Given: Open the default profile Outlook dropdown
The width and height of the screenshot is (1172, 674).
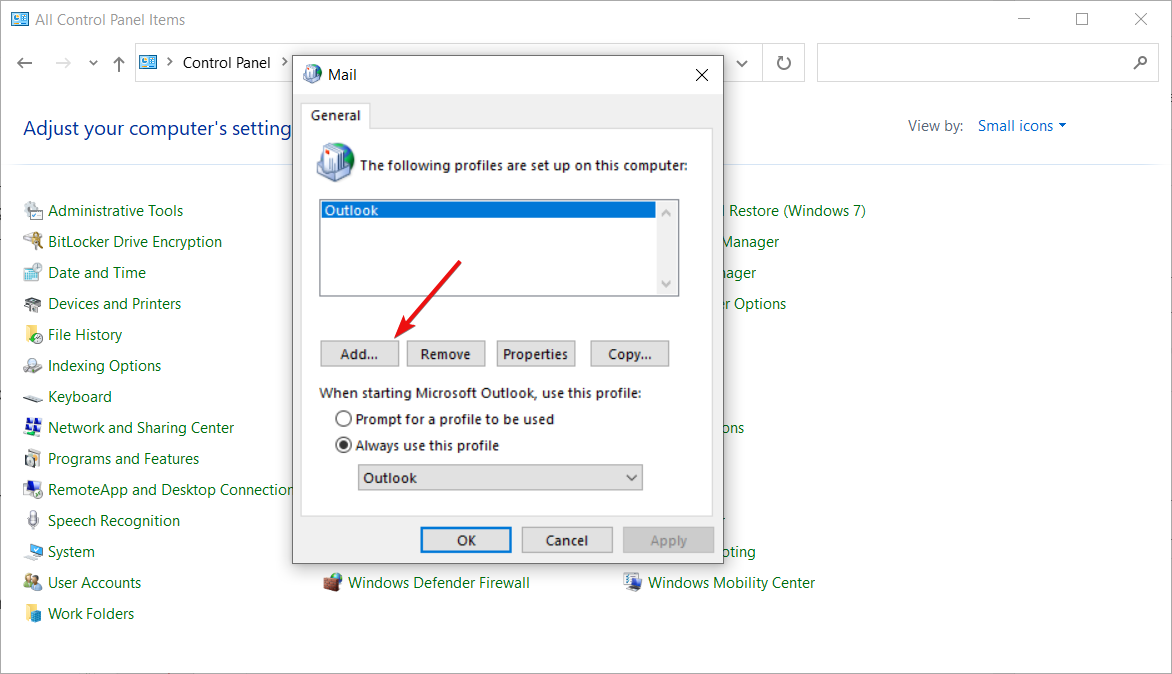Looking at the screenshot, I should 500,477.
